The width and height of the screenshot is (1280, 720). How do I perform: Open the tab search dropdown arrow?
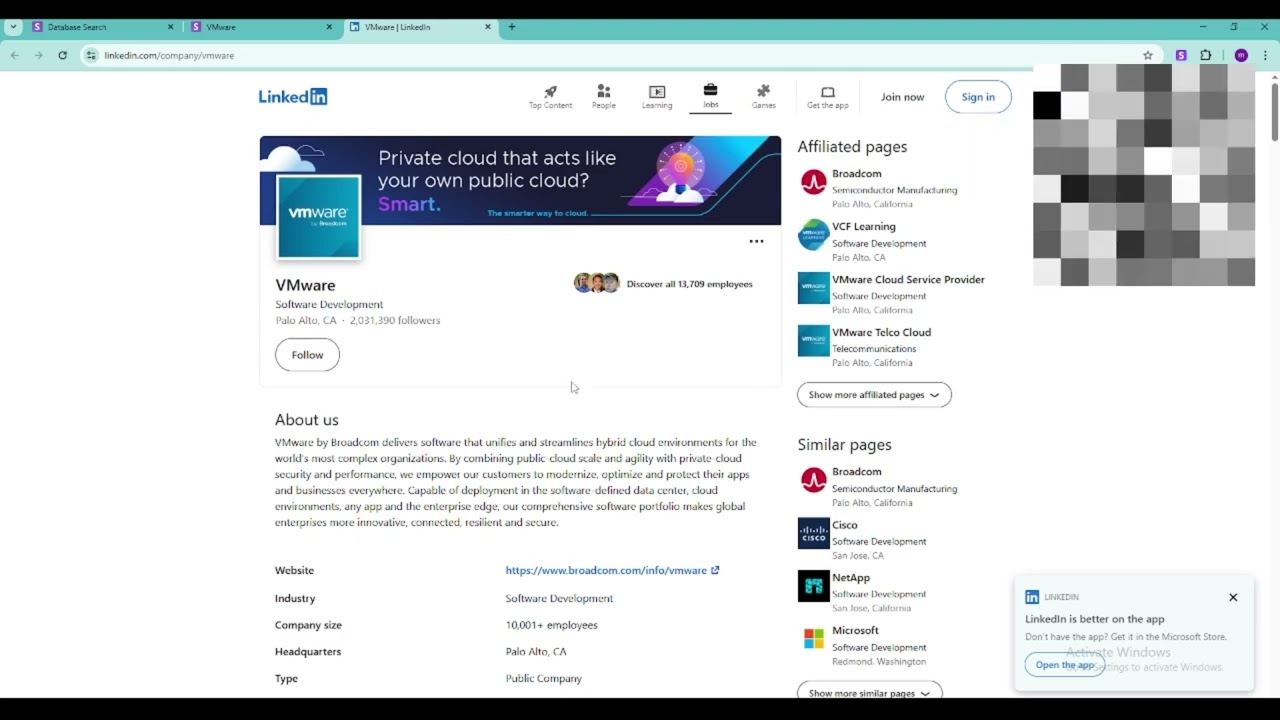tap(13, 27)
